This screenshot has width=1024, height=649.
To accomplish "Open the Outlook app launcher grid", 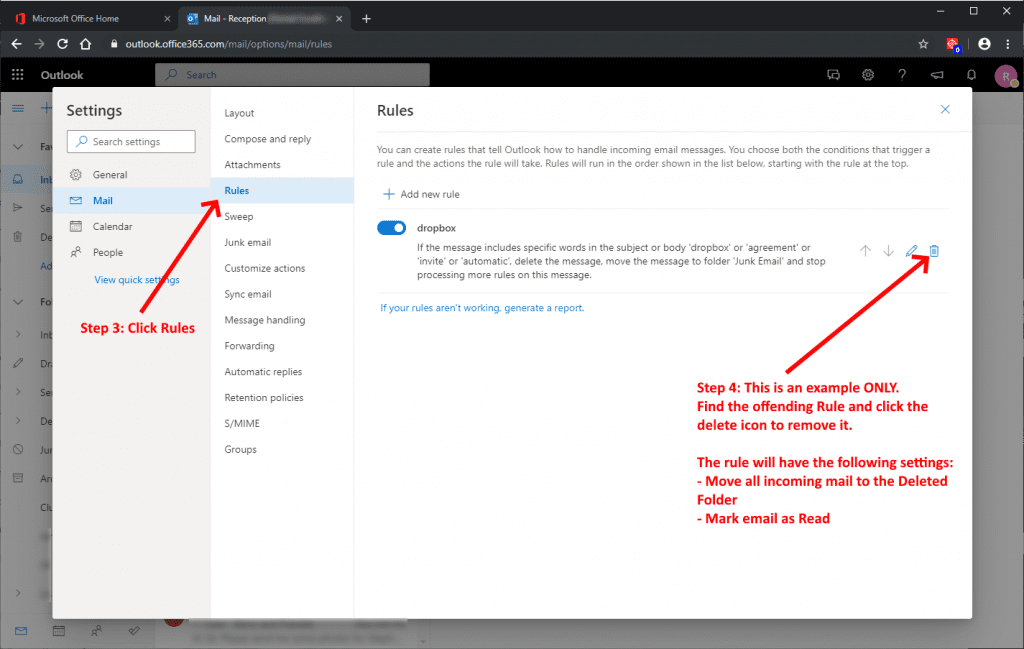I will click(16, 74).
